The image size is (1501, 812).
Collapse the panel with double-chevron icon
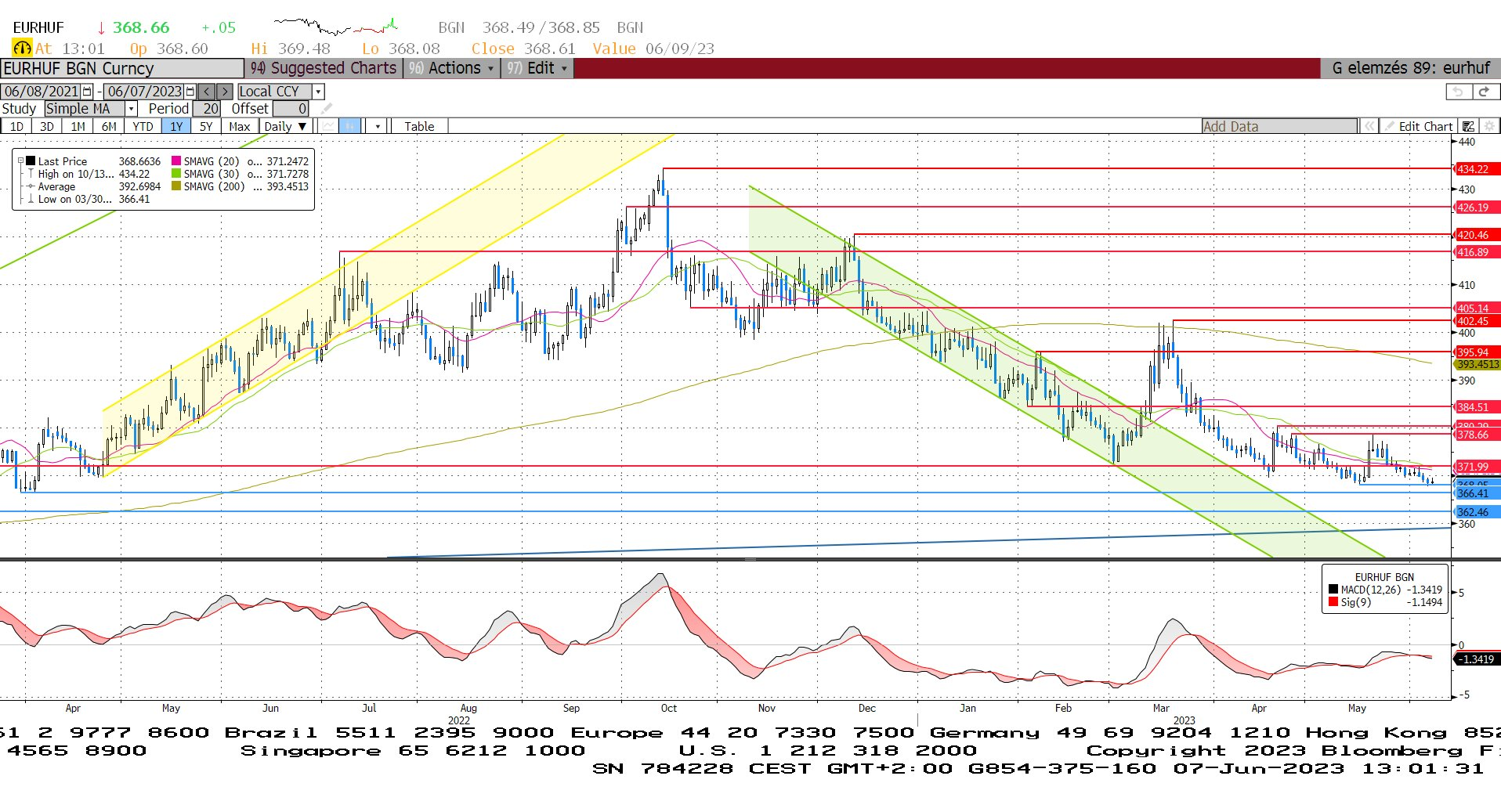coord(1369,126)
